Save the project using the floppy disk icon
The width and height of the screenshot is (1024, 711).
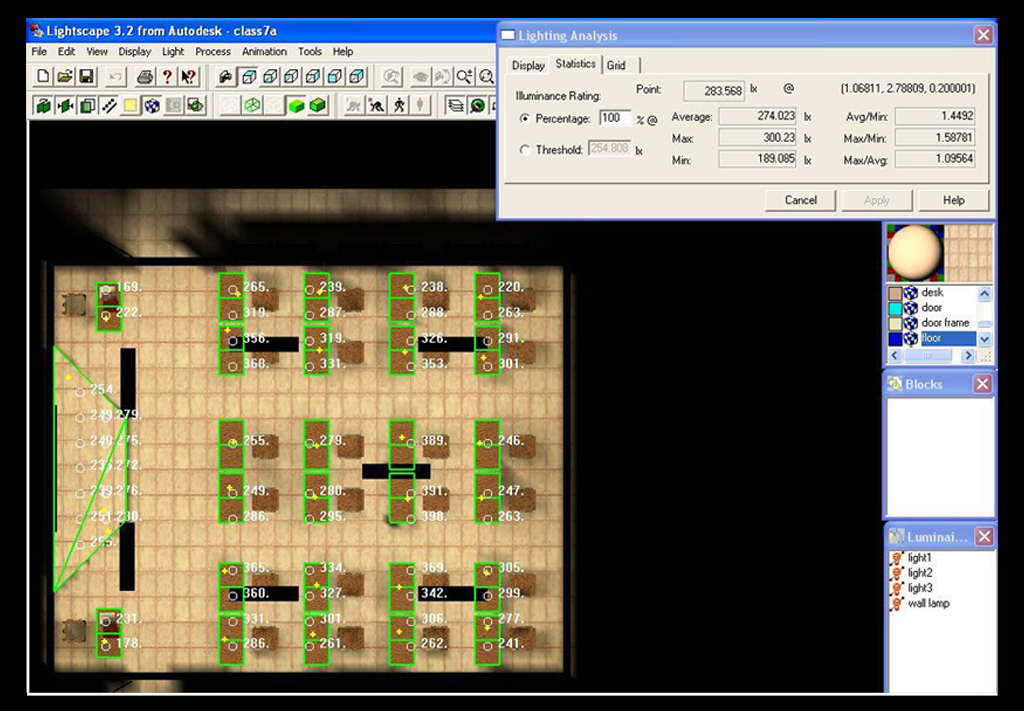(87, 76)
